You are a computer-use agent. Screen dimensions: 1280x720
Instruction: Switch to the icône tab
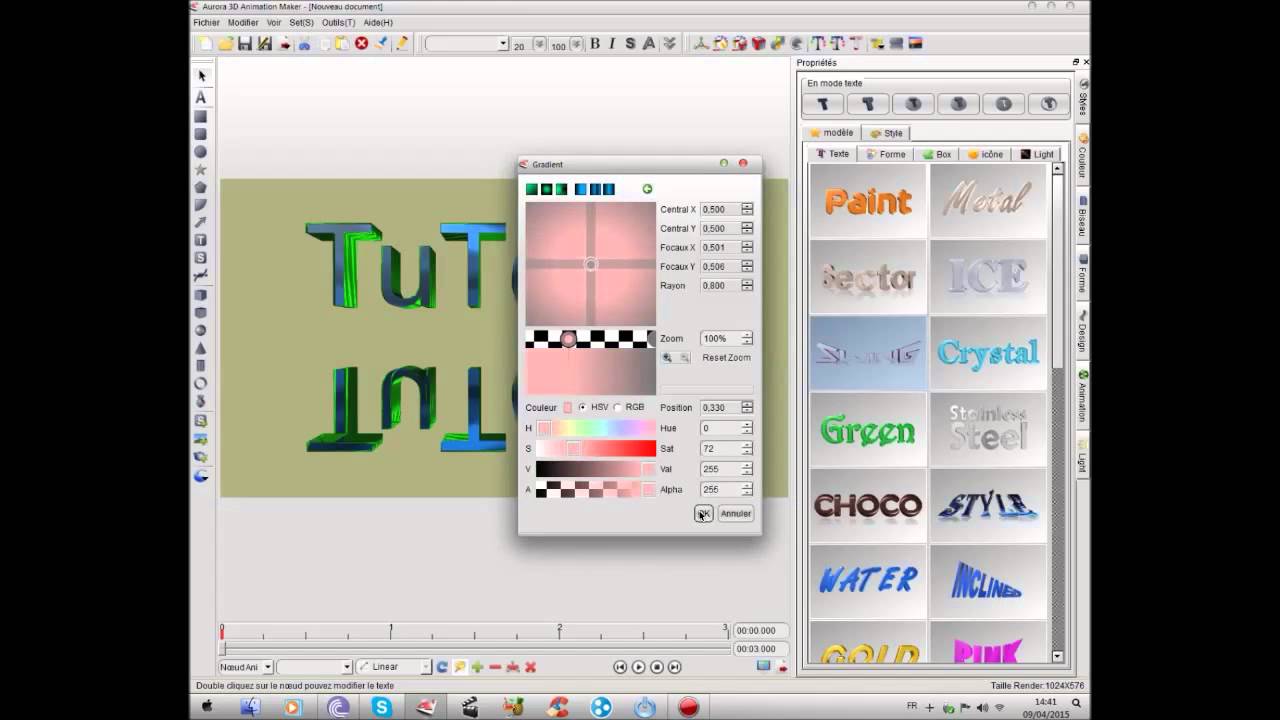[985, 154]
